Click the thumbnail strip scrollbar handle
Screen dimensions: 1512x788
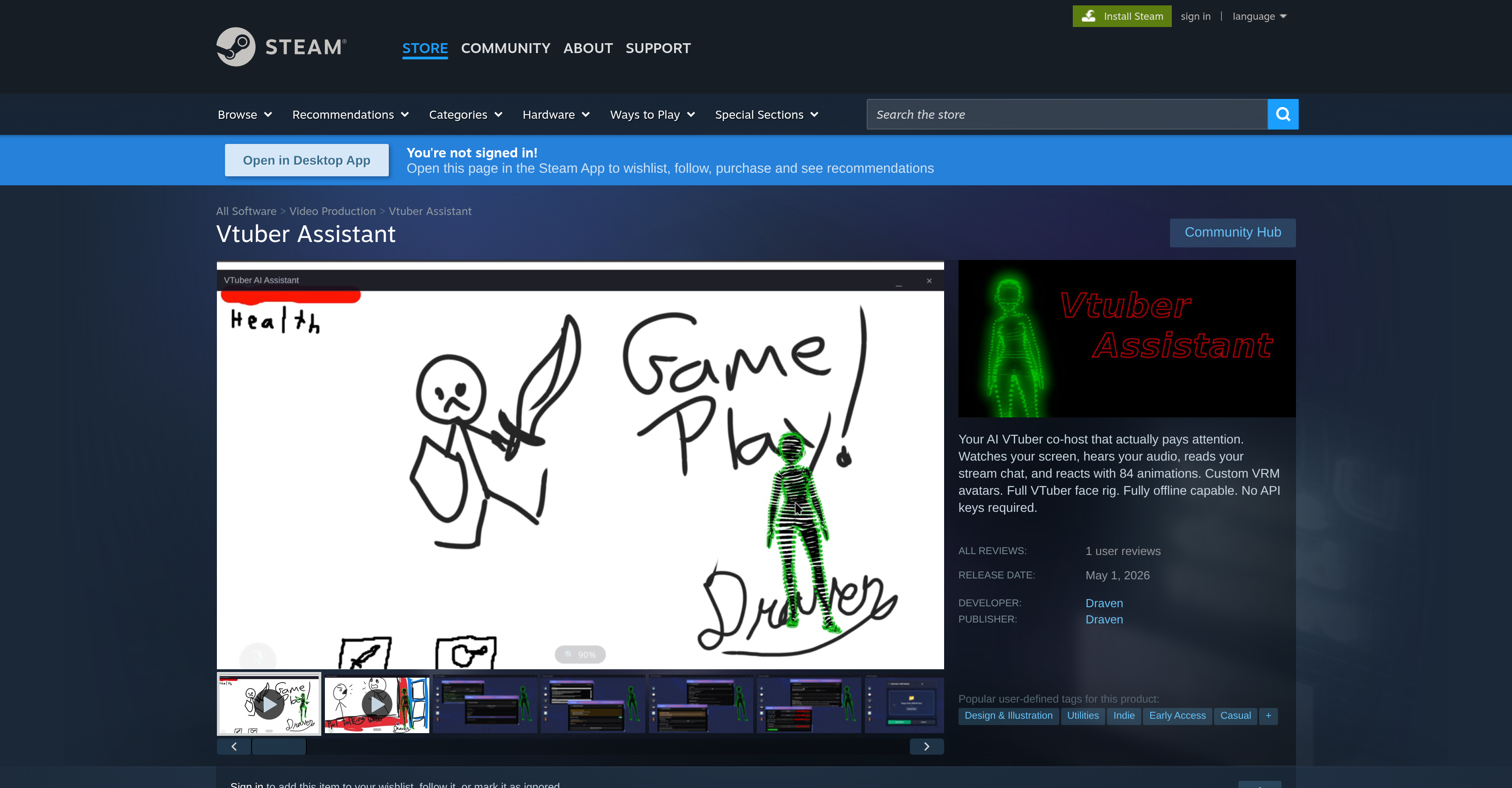pyautogui.click(x=279, y=746)
